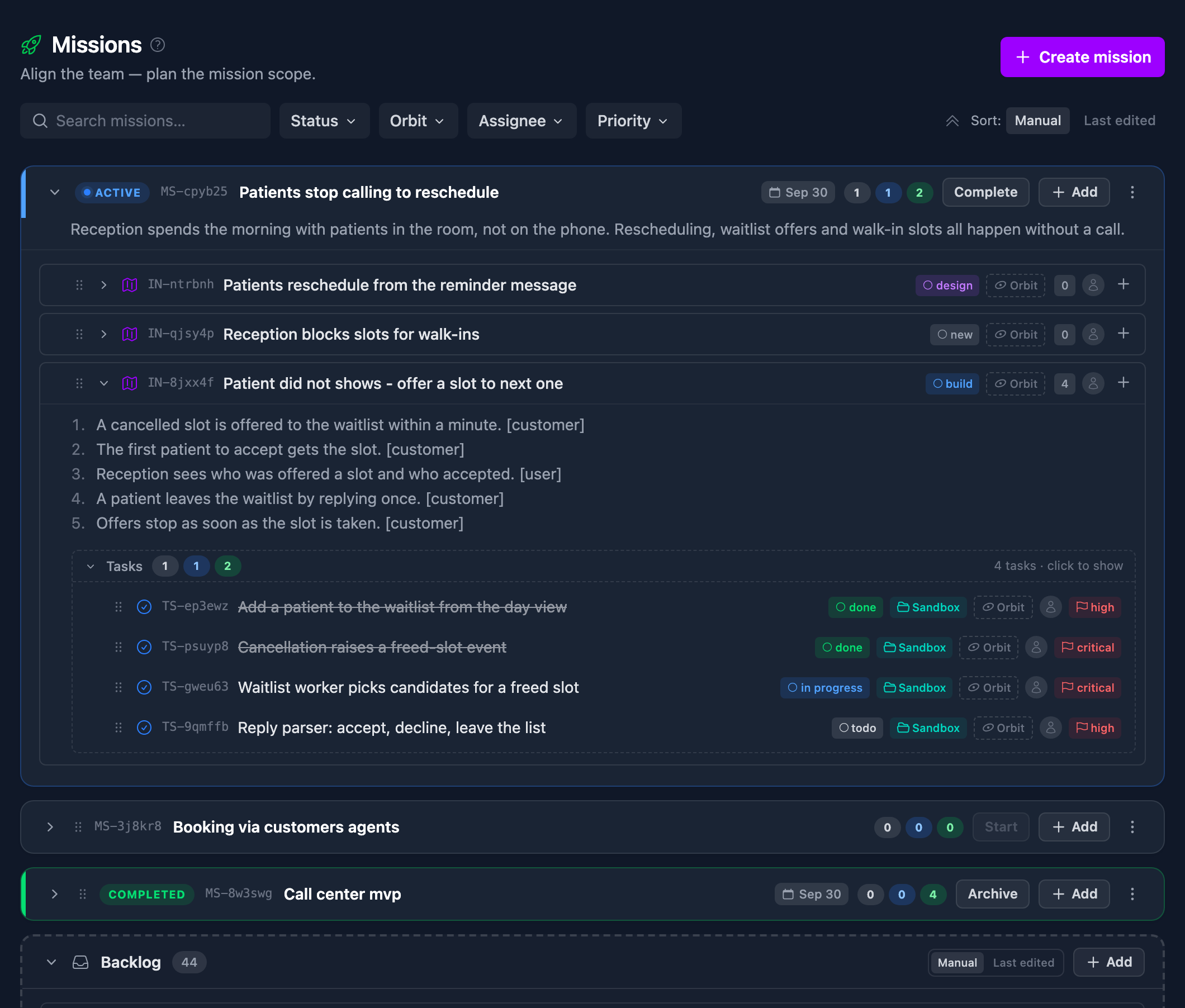This screenshot has height=1008, width=1185.
Task: Click the drag handle of Booking via customers agents
Action: (x=78, y=827)
